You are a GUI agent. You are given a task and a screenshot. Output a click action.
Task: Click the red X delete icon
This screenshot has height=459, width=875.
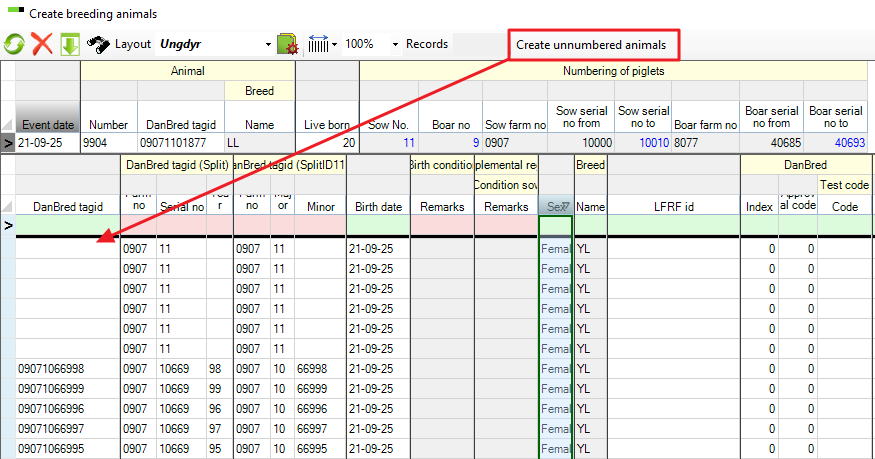(42, 44)
